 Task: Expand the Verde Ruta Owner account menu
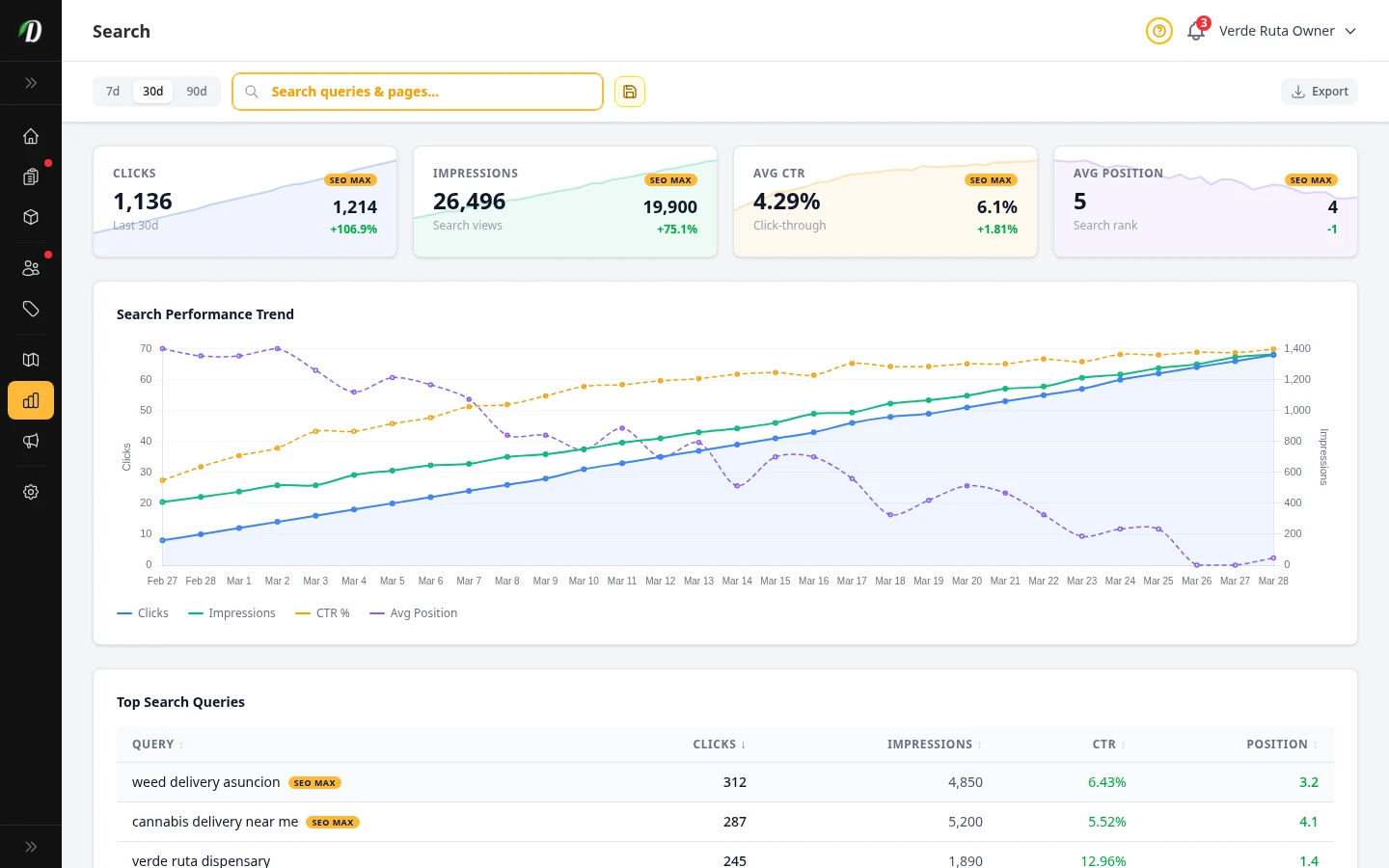pyautogui.click(x=1288, y=30)
